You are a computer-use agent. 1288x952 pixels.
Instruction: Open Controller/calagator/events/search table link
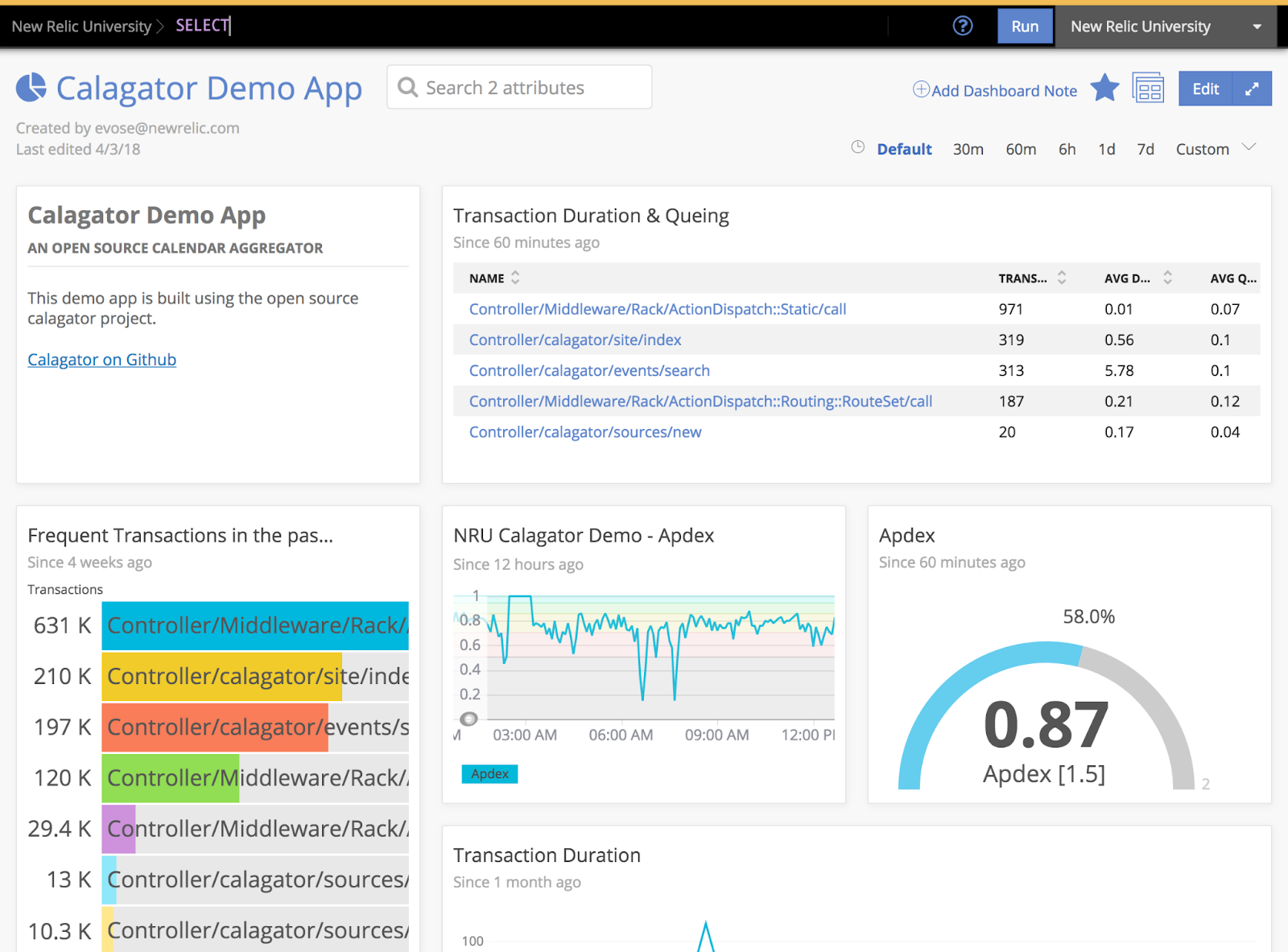pyautogui.click(x=589, y=370)
